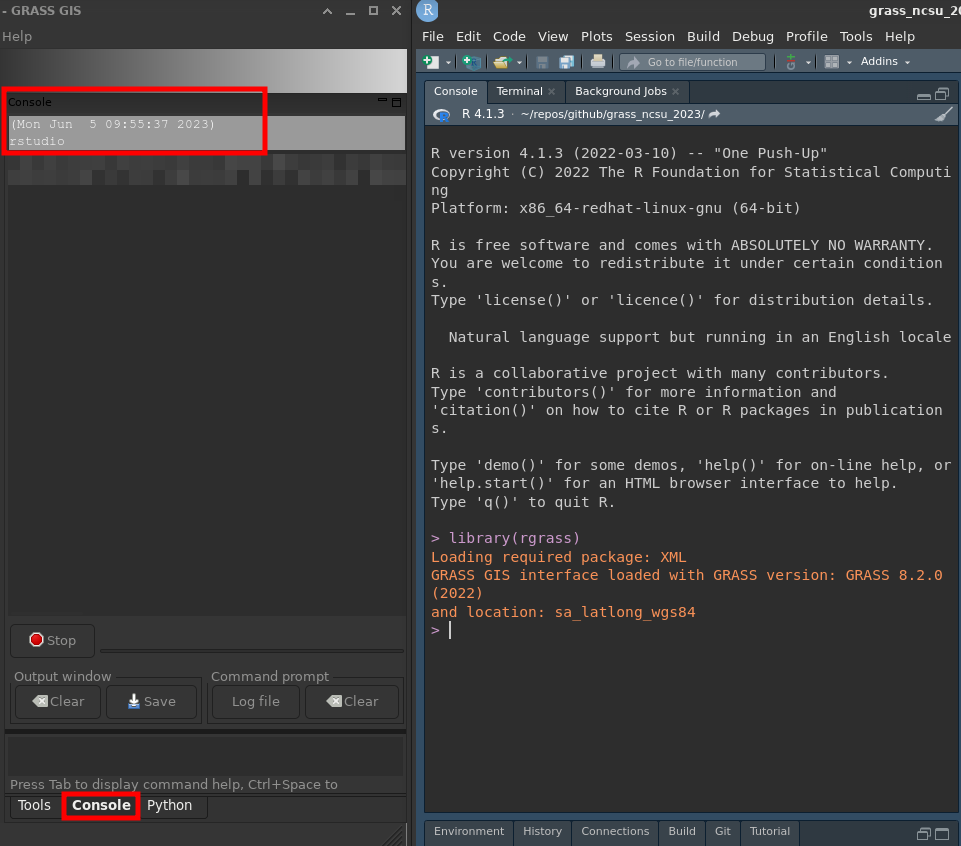Clear RStudio console with broom icon
961x846 pixels.
(944, 114)
